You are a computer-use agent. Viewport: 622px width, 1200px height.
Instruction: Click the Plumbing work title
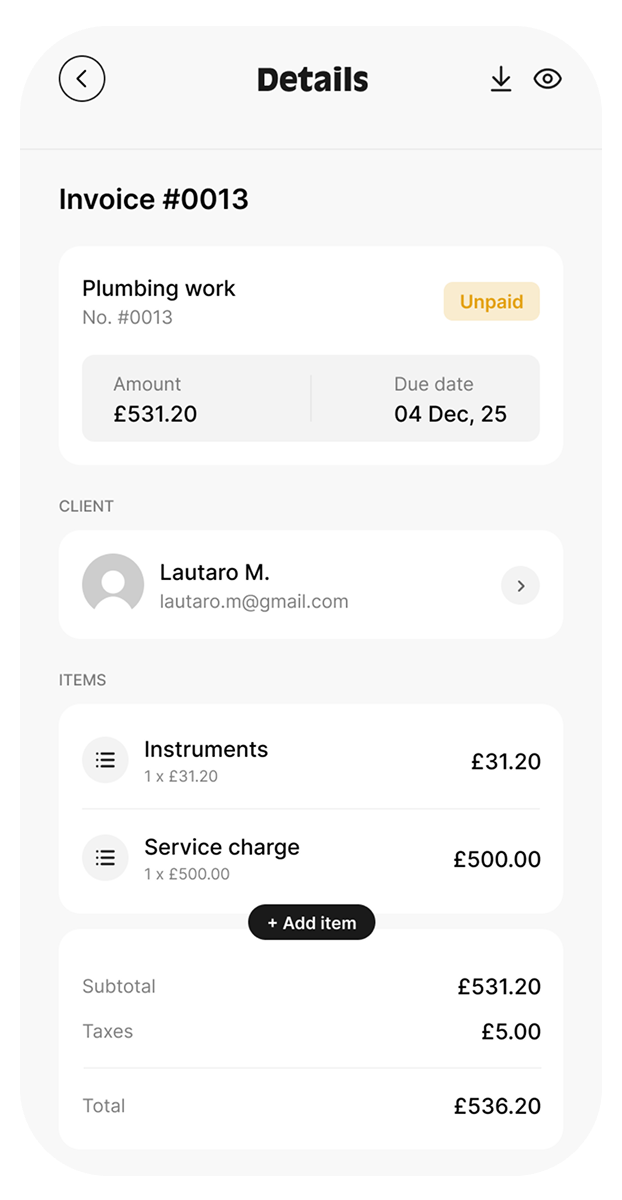click(x=159, y=289)
